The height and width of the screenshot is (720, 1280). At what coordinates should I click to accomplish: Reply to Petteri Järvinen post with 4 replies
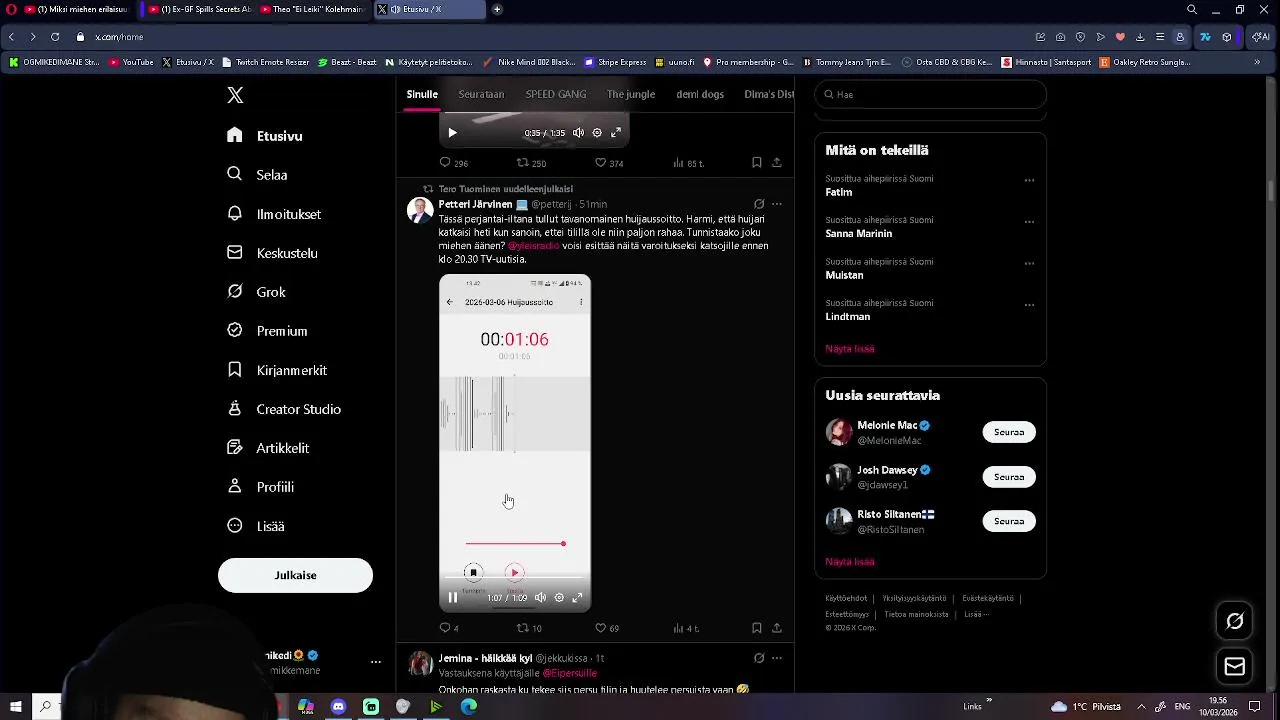(x=449, y=628)
